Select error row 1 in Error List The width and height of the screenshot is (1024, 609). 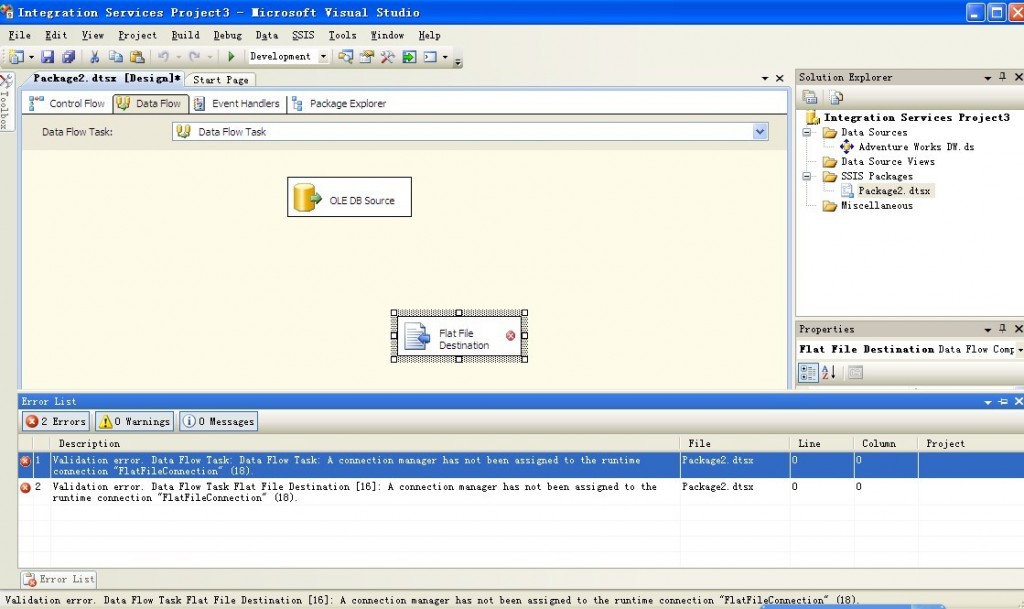click(x=520, y=465)
